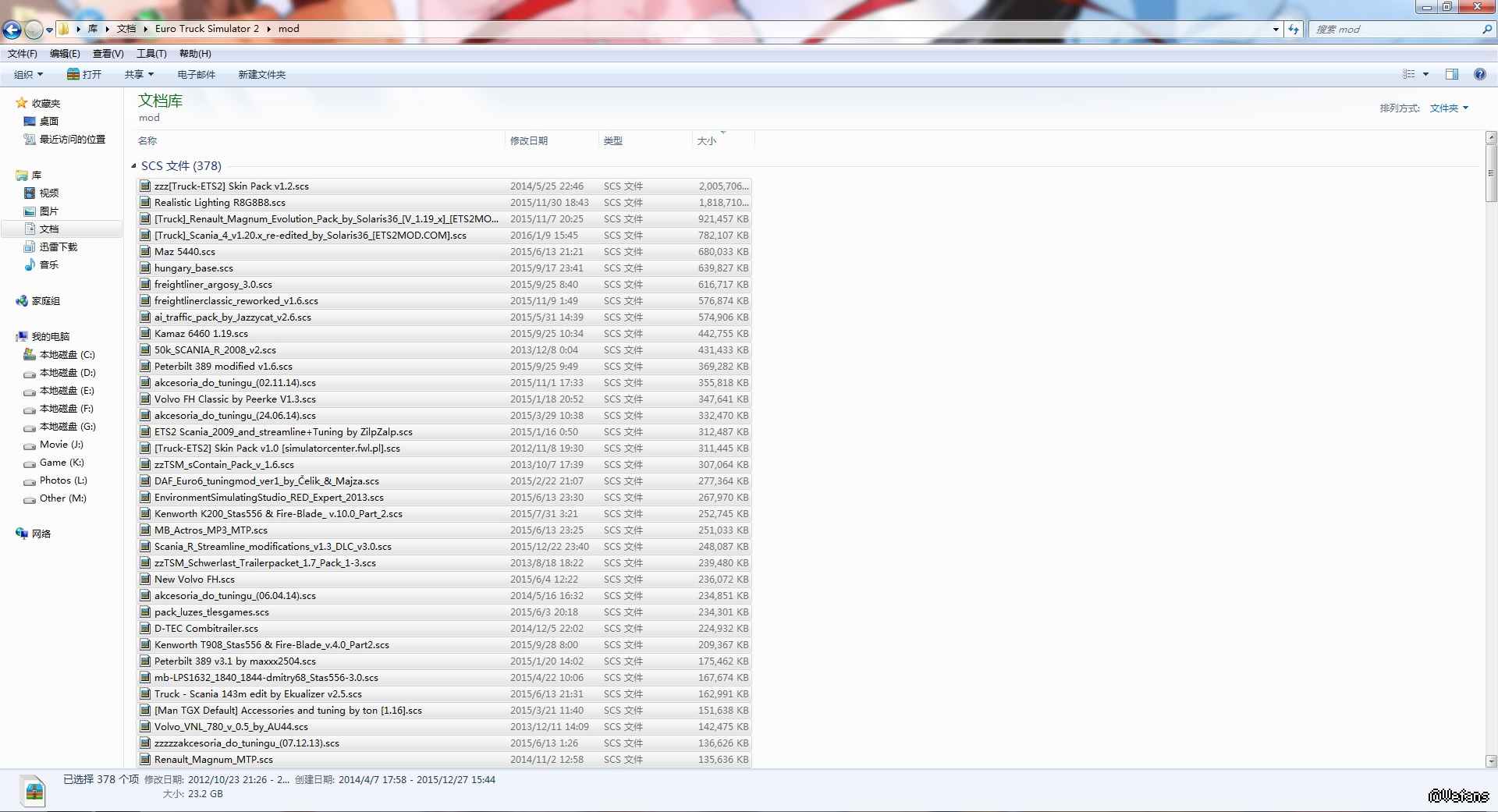This screenshot has width=1498, height=812.
Task: Click the vertical scrollbar down arrow
Action: point(1491,761)
